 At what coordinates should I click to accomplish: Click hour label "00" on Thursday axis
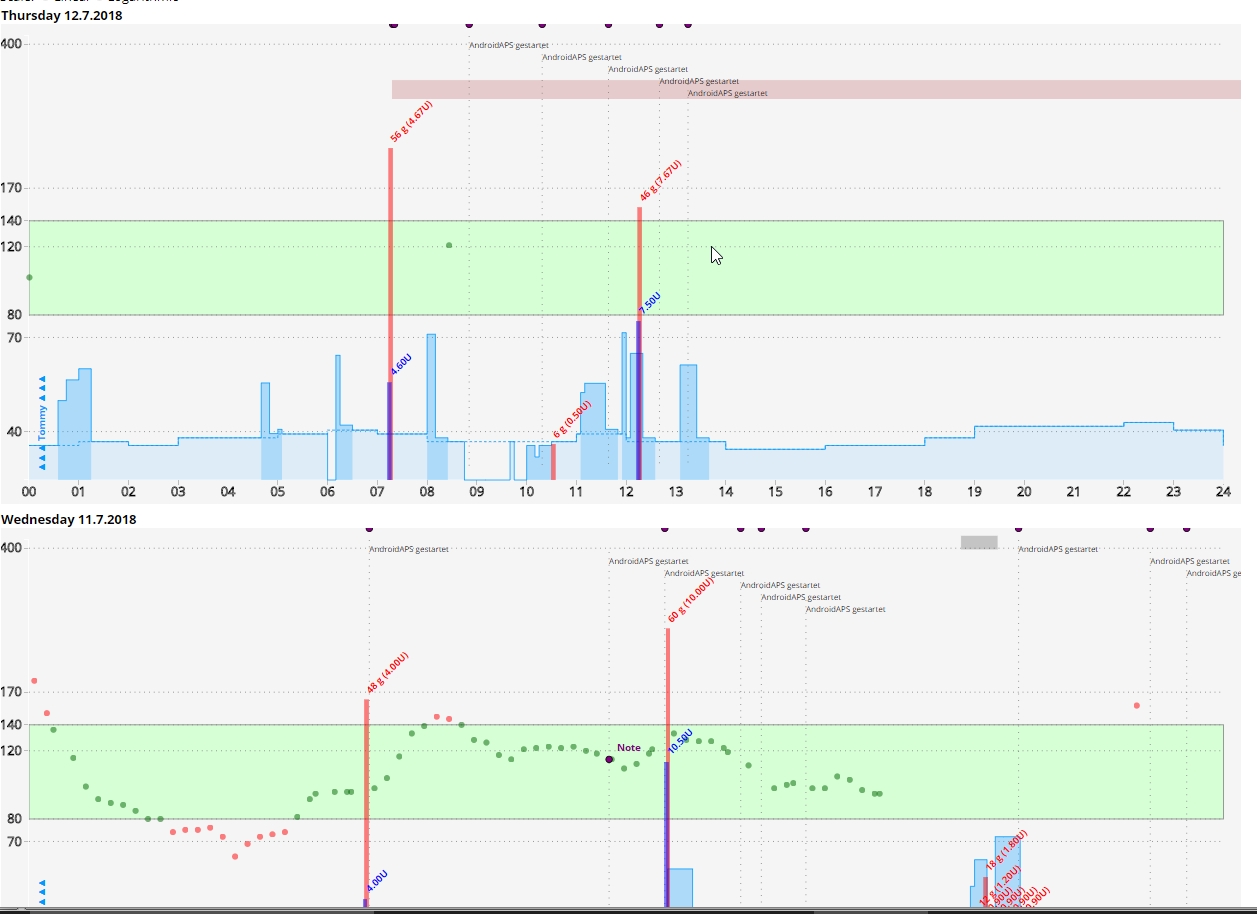(x=29, y=491)
